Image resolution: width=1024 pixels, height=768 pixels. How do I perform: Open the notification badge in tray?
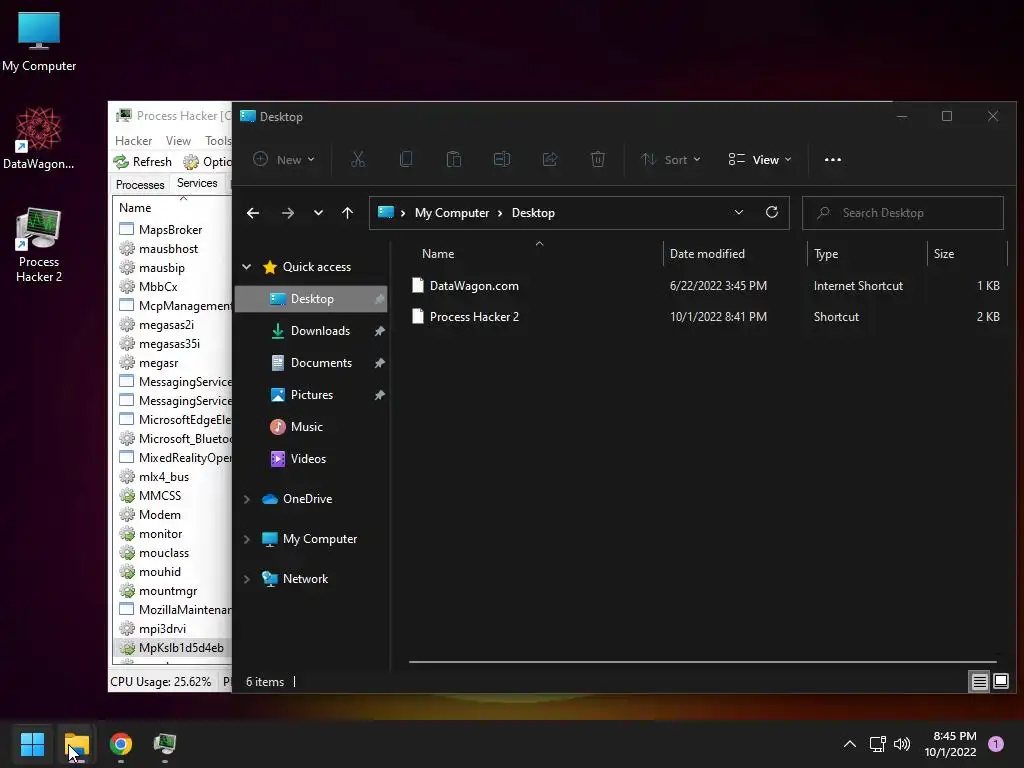pyautogui.click(x=996, y=744)
